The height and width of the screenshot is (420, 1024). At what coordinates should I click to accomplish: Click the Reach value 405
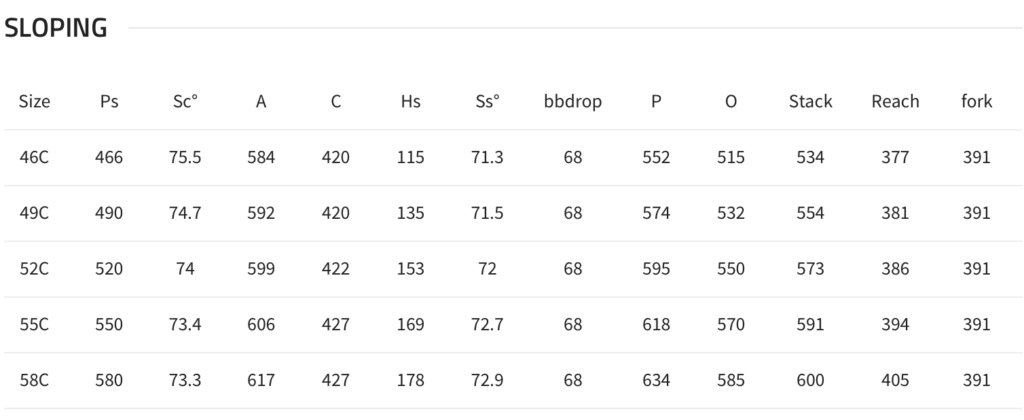click(x=895, y=380)
